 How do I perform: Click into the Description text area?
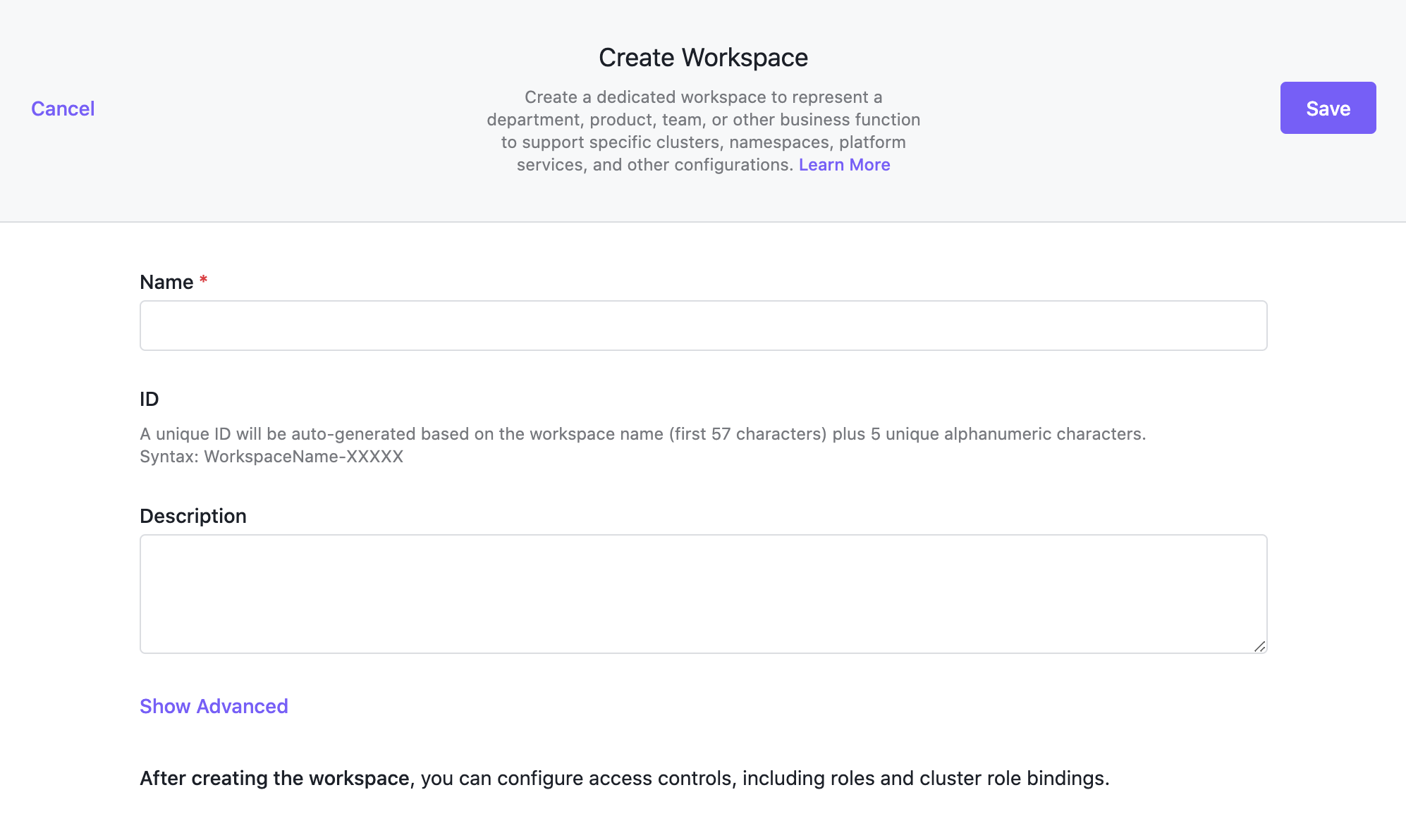click(703, 594)
